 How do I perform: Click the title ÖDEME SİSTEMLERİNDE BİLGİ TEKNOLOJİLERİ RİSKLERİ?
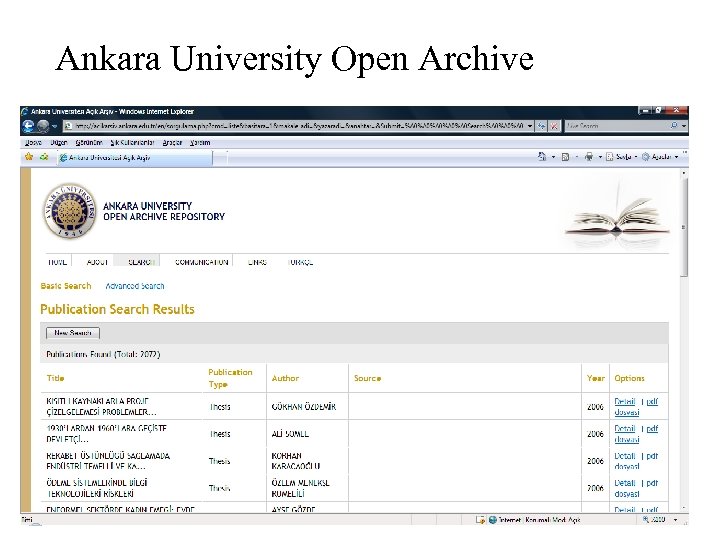pyautogui.click(x=97, y=488)
